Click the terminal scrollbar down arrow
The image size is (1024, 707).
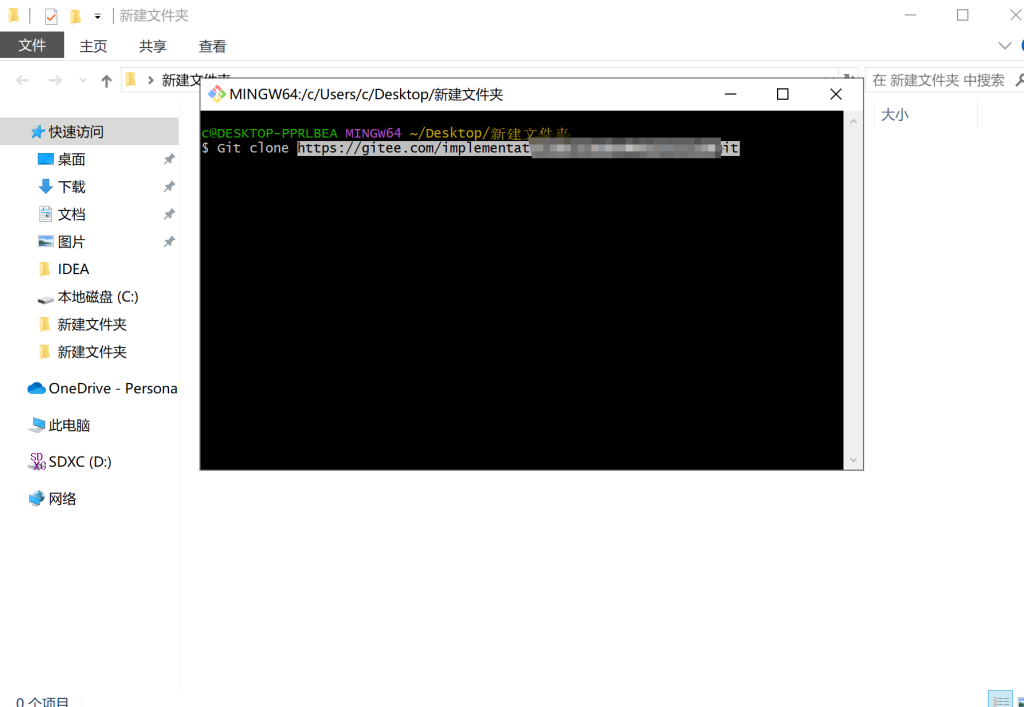pos(853,460)
